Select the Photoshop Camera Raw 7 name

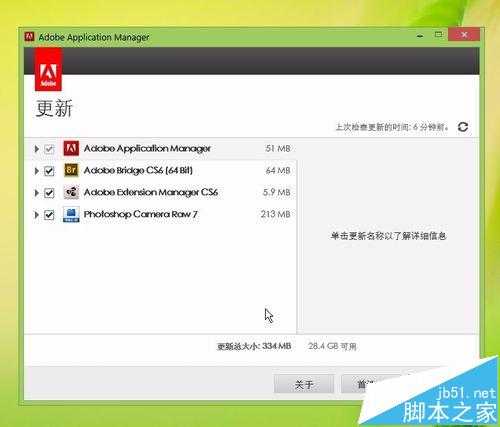140,214
